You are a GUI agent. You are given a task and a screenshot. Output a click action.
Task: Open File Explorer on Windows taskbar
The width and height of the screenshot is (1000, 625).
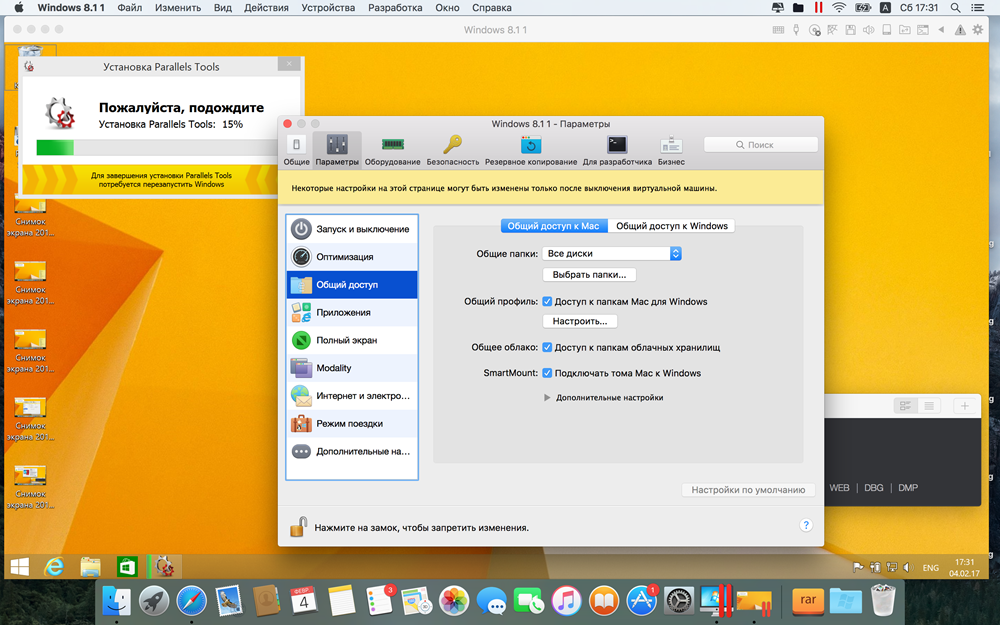pyautogui.click(x=91, y=566)
